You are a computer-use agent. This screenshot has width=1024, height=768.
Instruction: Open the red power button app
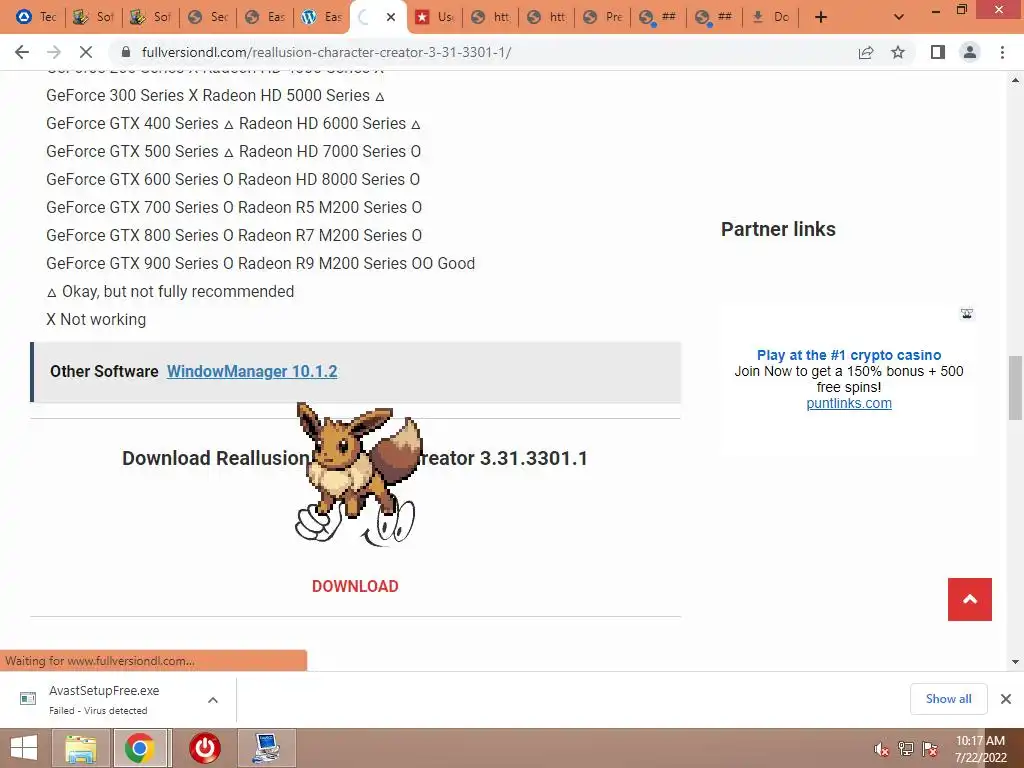[x=204, y=748]
